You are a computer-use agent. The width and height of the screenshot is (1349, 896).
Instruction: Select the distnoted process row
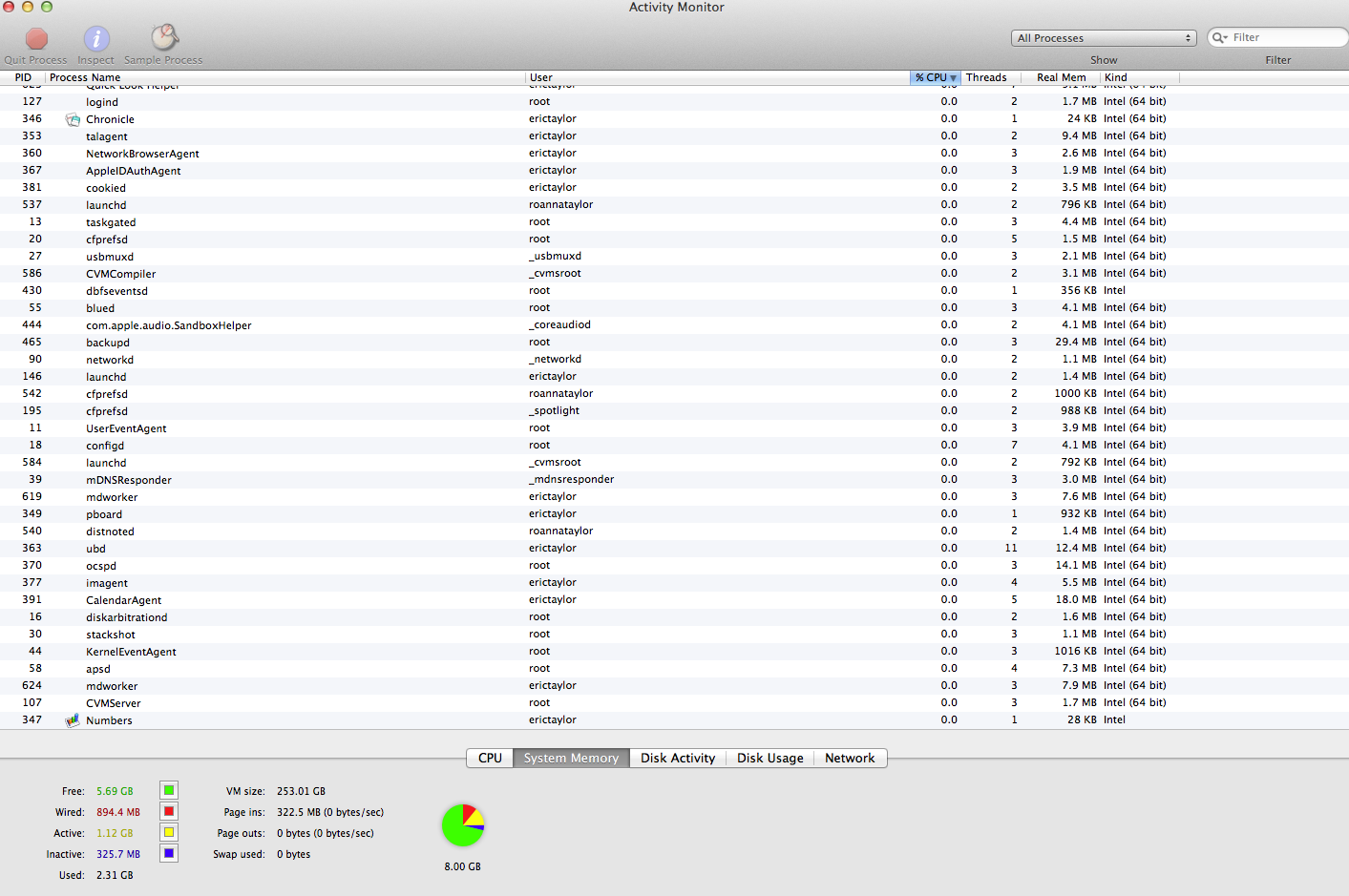click(674, 531)
